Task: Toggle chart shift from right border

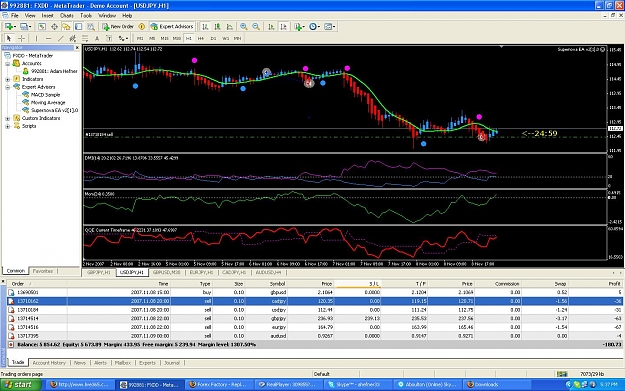Action: 283,26
